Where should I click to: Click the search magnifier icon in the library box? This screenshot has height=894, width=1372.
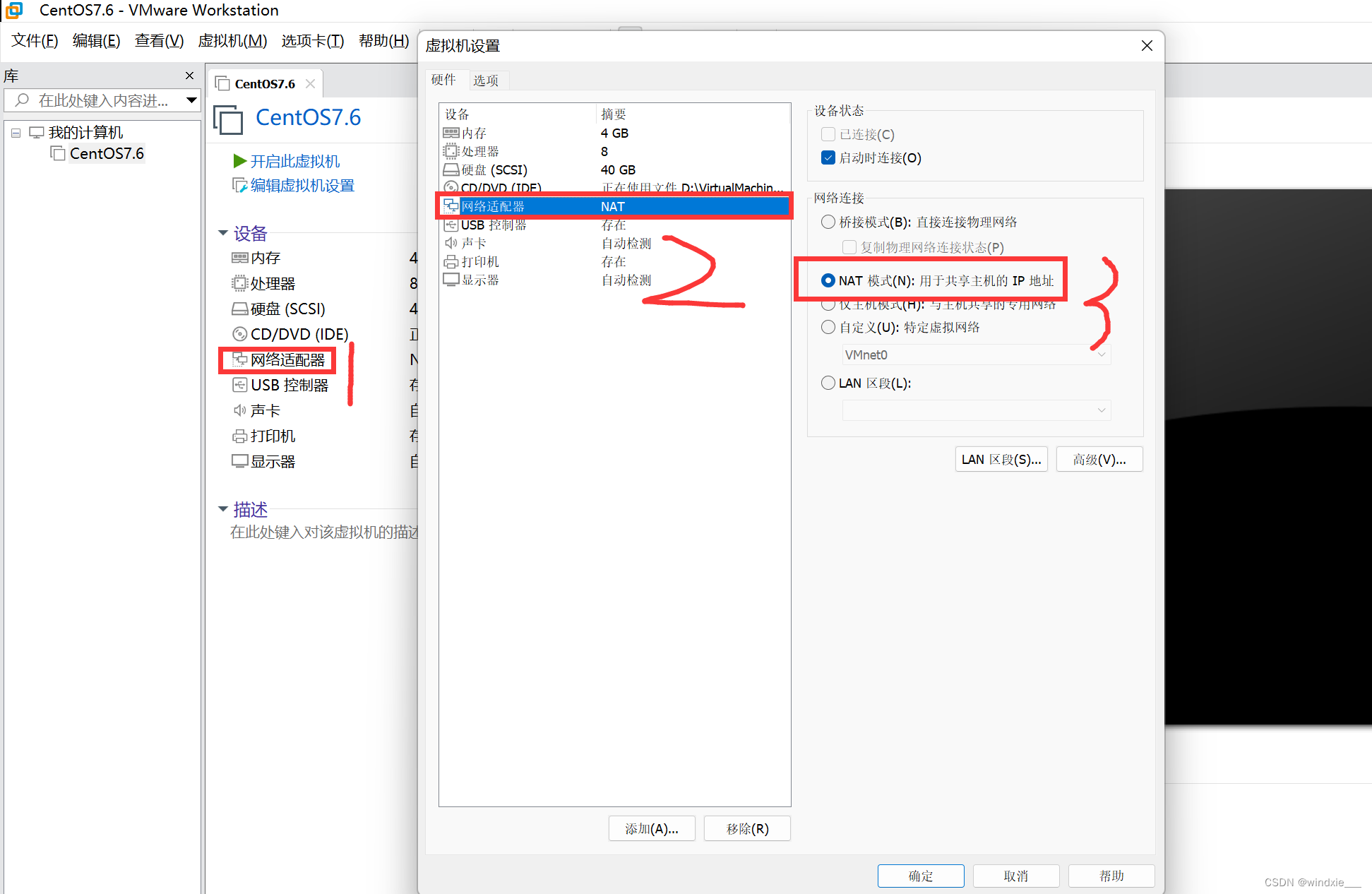[x=23, y=100]
